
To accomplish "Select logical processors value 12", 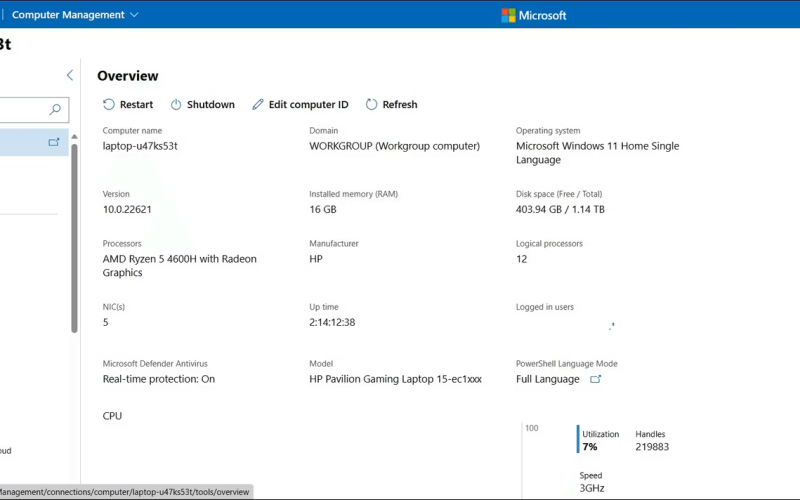I will (x=521, y=259).
